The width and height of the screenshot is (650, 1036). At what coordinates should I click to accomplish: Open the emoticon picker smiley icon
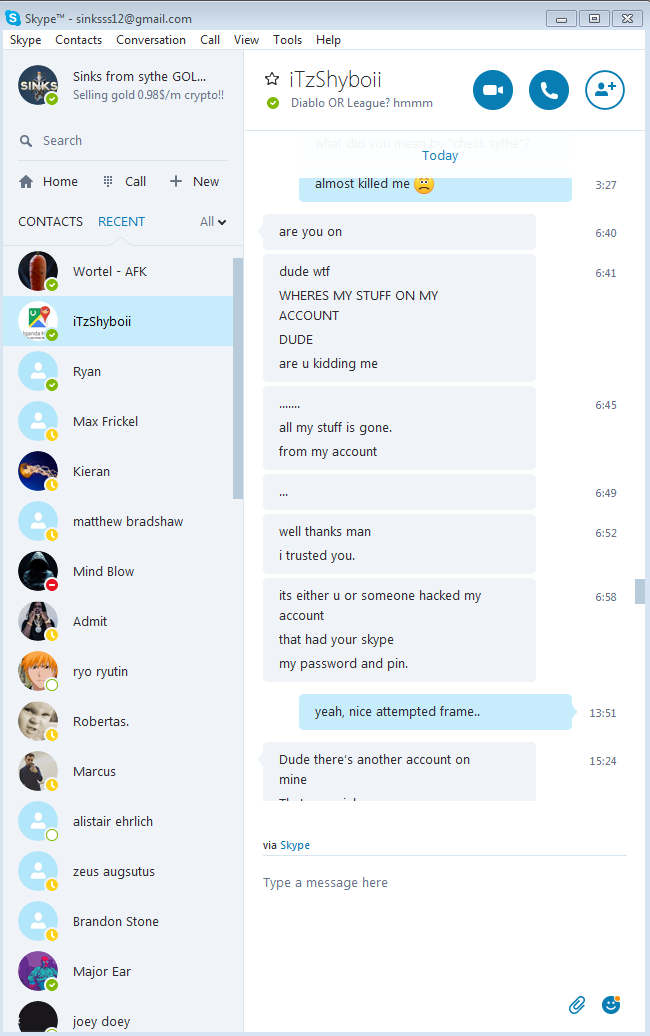tap(612, 1004)
